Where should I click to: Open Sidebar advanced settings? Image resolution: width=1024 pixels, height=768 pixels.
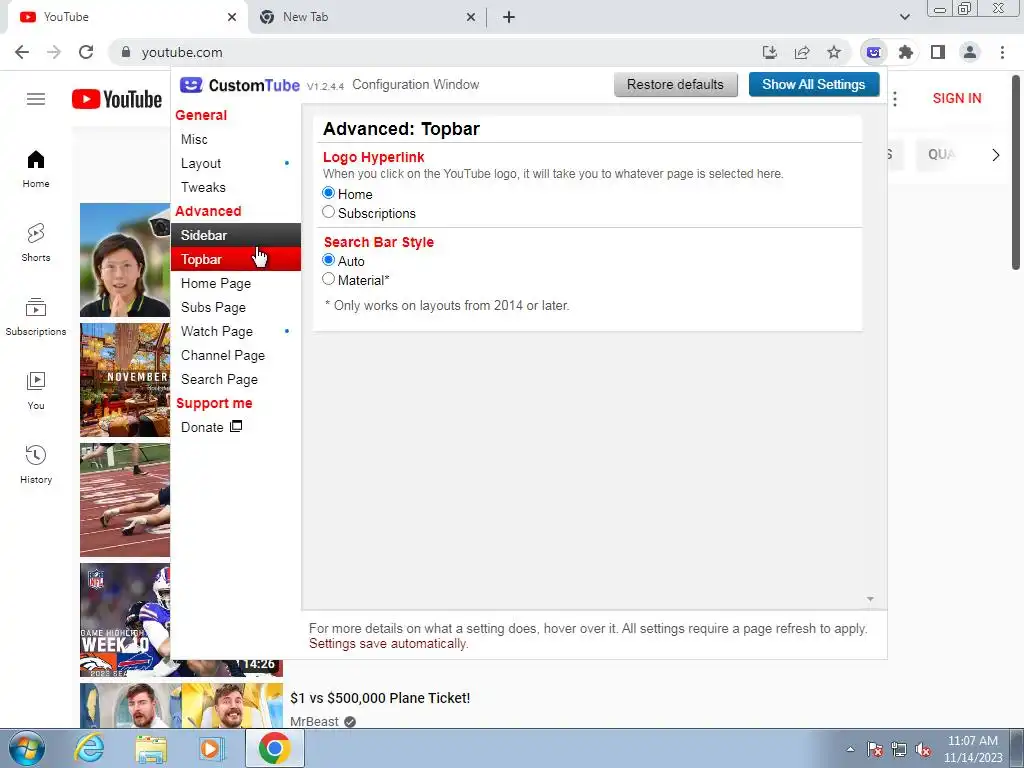point(236,235)
